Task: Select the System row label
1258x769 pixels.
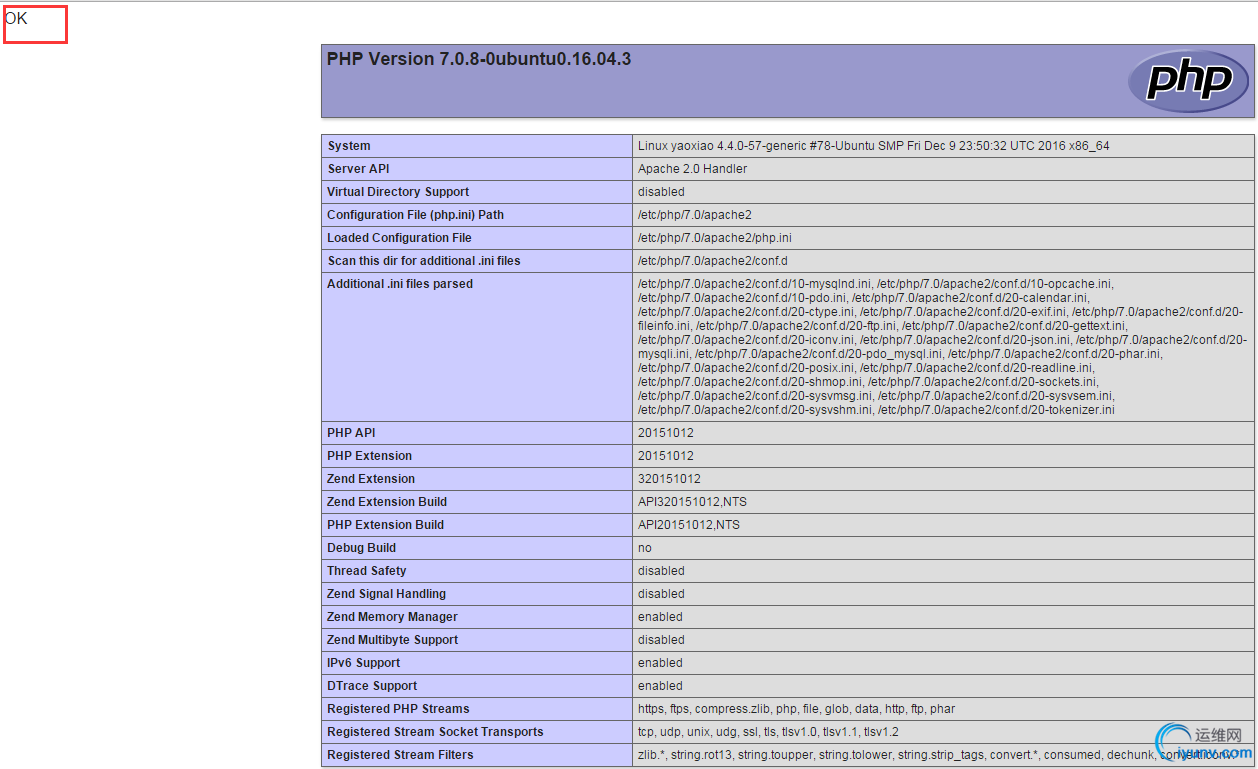Action: click(x=349, y=146)
